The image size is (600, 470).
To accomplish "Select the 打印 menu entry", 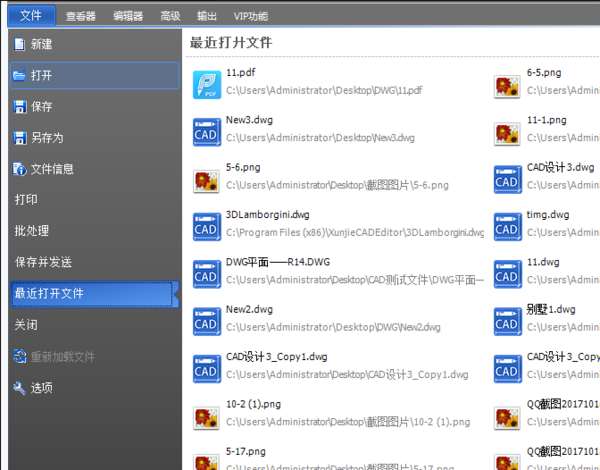I will 26,199.
